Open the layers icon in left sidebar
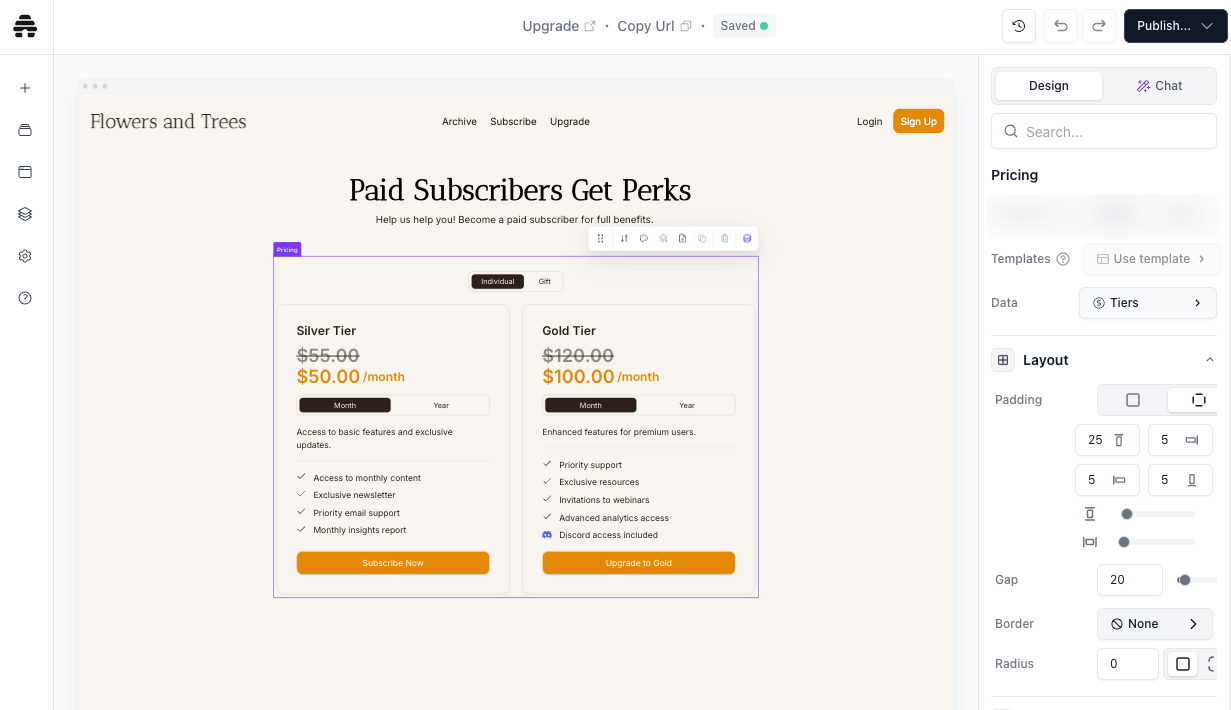 25,214
